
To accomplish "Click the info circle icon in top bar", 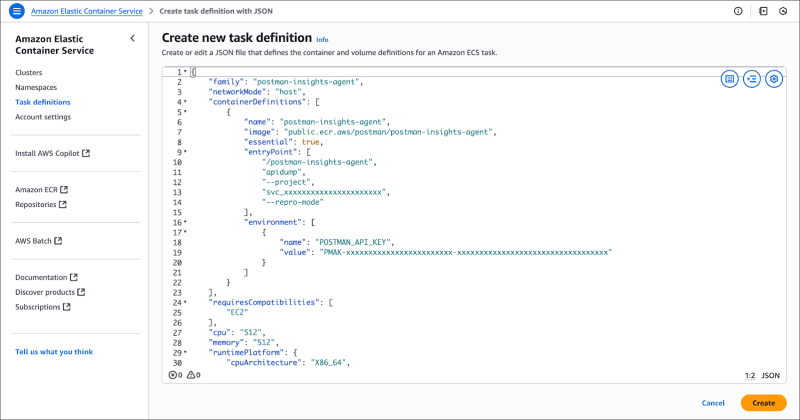I will (x=738, y=11).
